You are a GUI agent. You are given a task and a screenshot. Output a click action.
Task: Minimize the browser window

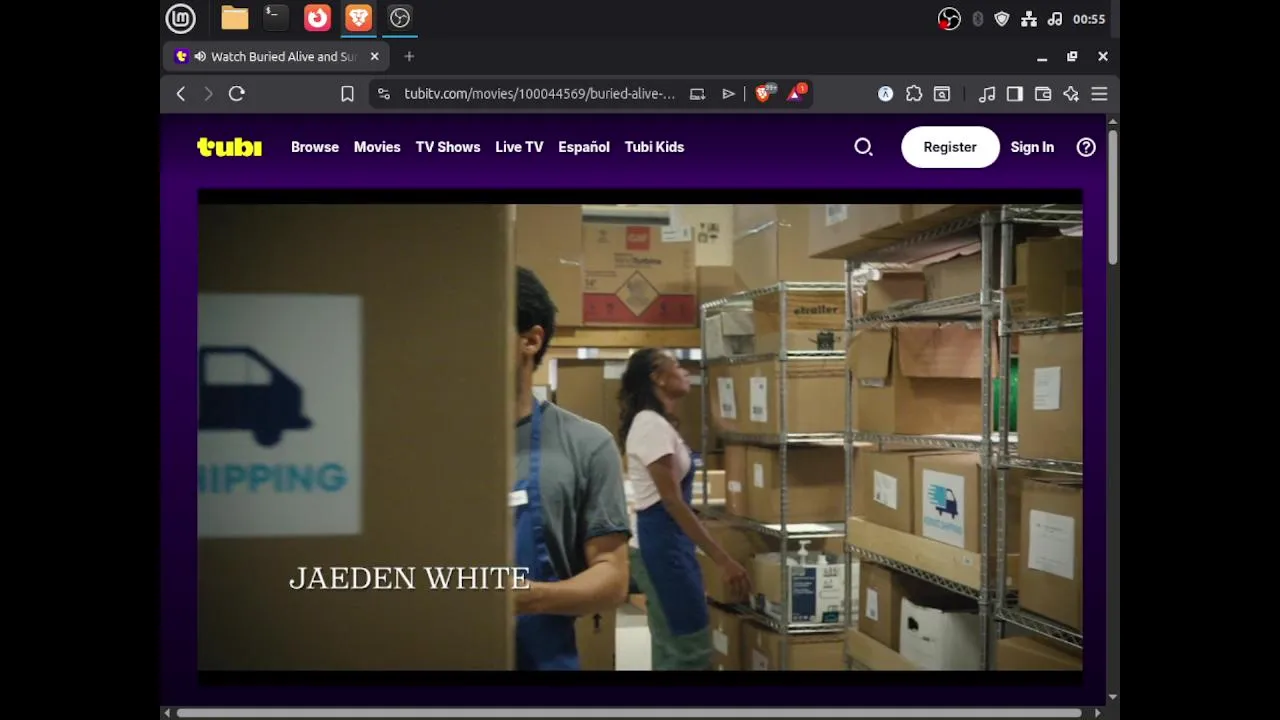pos(1042,57)
